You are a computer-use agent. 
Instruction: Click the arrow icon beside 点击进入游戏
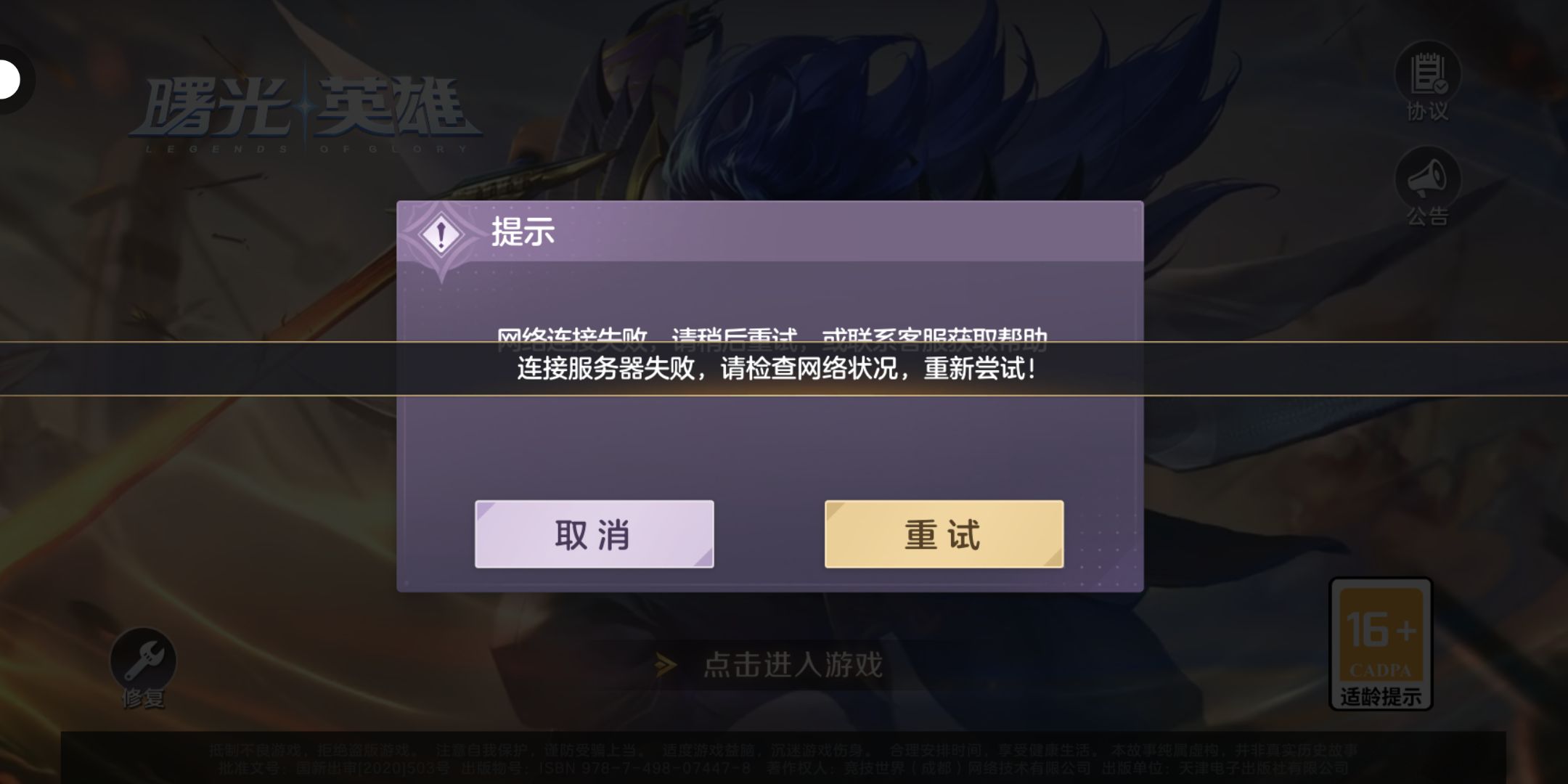[664, 665]
